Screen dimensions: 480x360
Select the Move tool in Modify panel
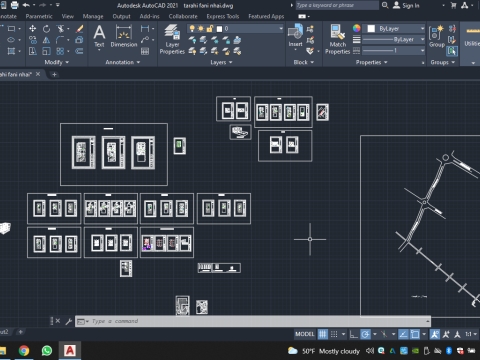click(32, 29)
